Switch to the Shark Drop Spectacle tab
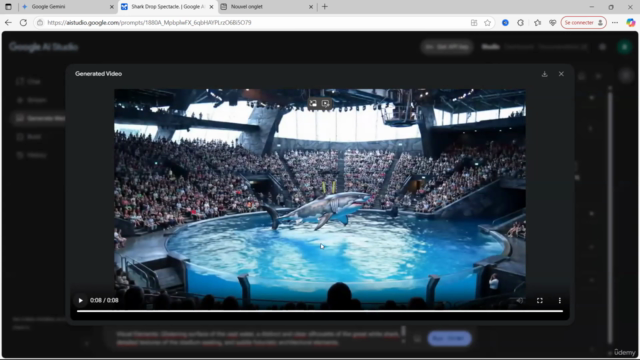Screen dimensions: 640x360 167,7
